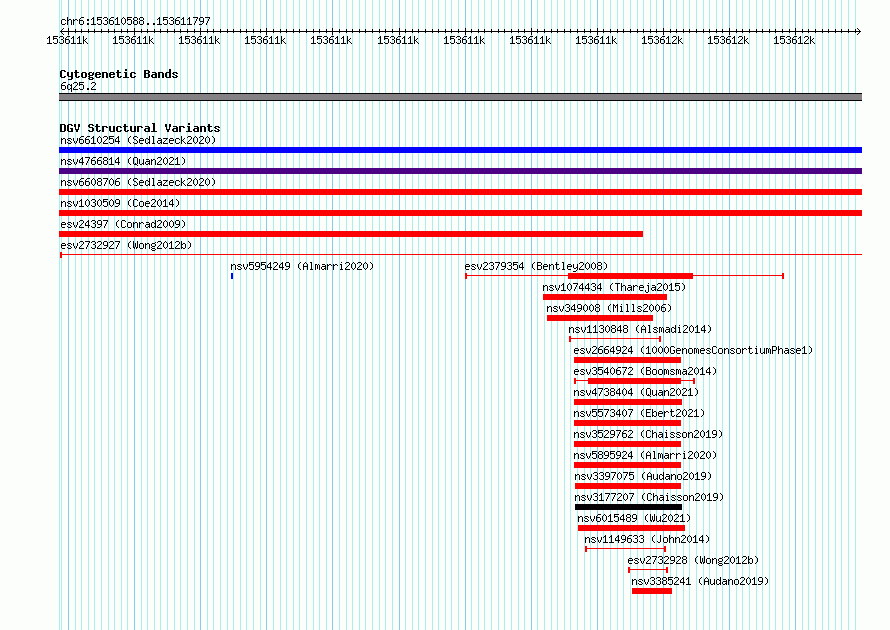Click the esv3540672 variant glyph bar
The width and height of the screenshot is (890, 630).
635,381
